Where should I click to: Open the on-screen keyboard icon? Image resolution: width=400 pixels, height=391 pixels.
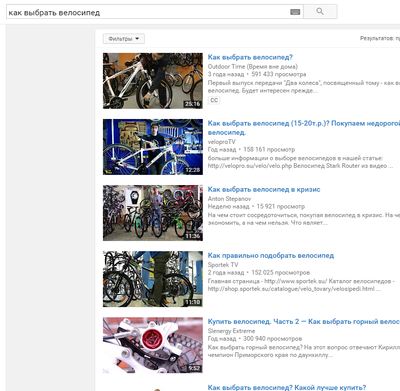(x=295, y=12)
